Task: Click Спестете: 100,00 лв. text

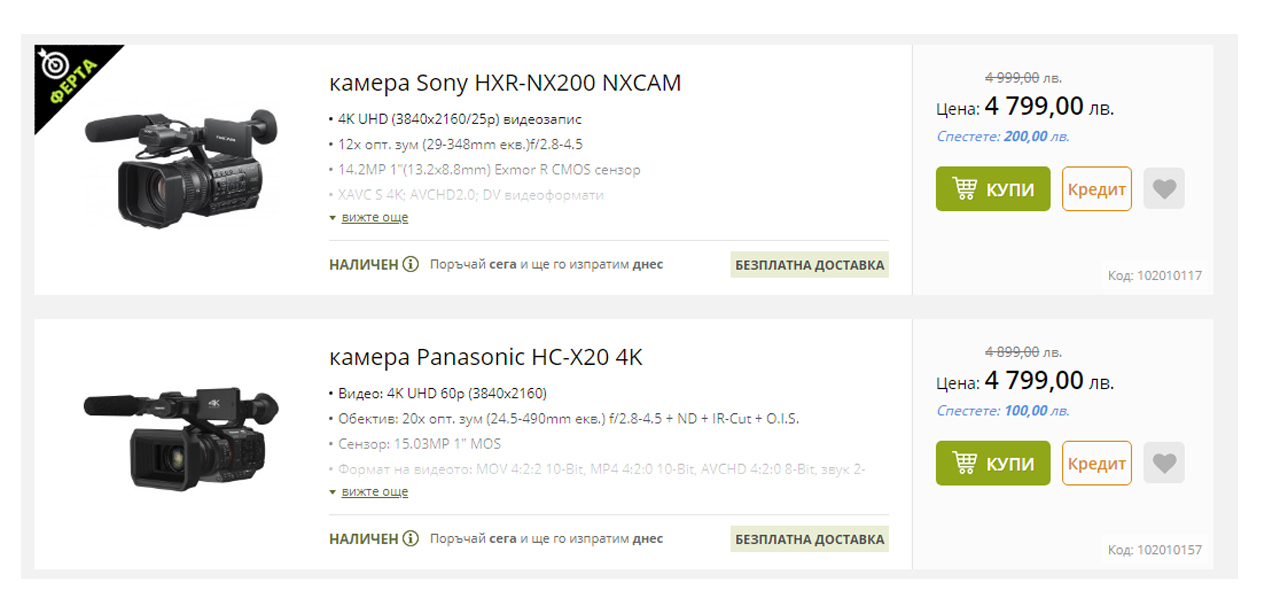Action: 1003,410
